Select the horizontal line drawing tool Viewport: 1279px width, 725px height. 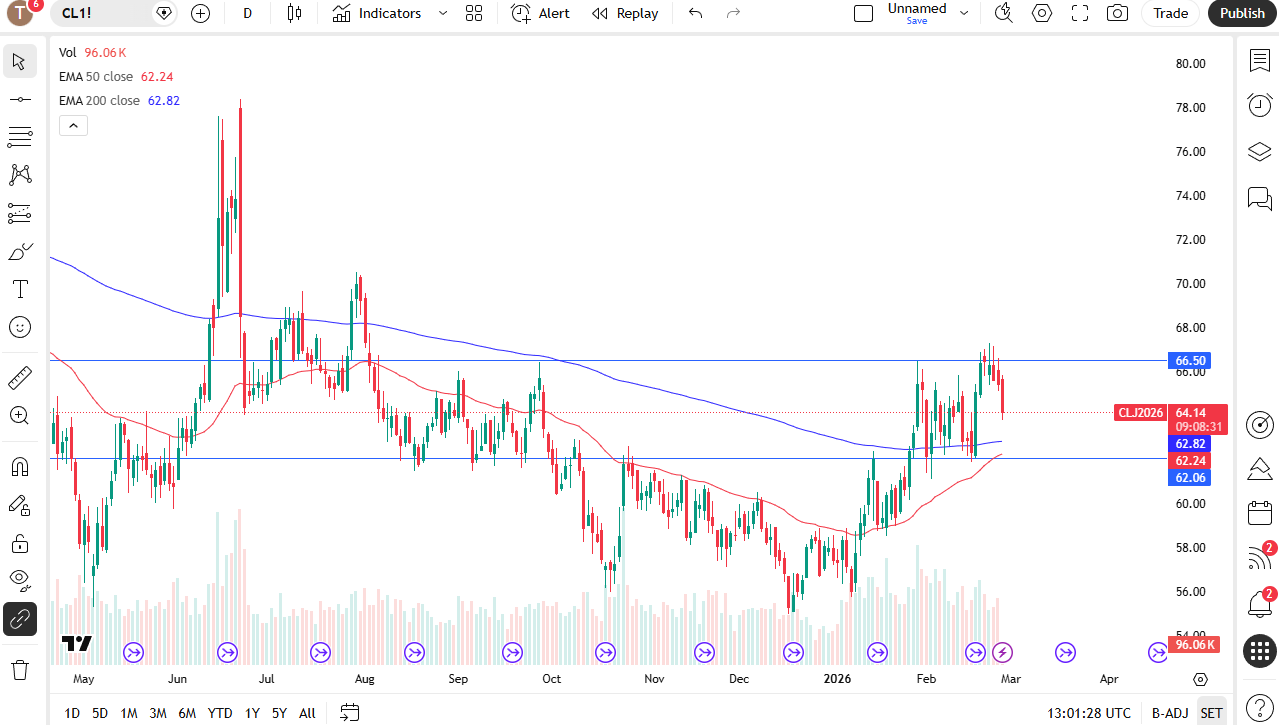[19, 99]
